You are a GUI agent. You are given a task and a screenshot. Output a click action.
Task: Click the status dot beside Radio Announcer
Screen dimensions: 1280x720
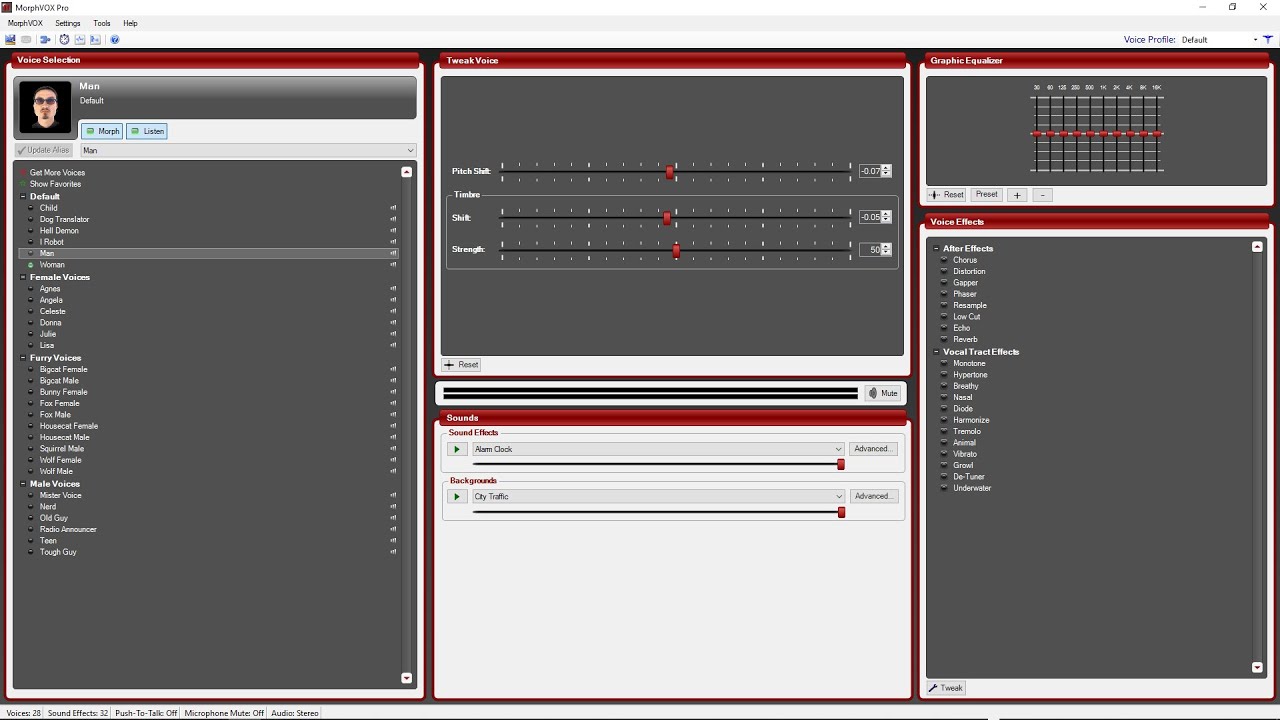[31, 529]
